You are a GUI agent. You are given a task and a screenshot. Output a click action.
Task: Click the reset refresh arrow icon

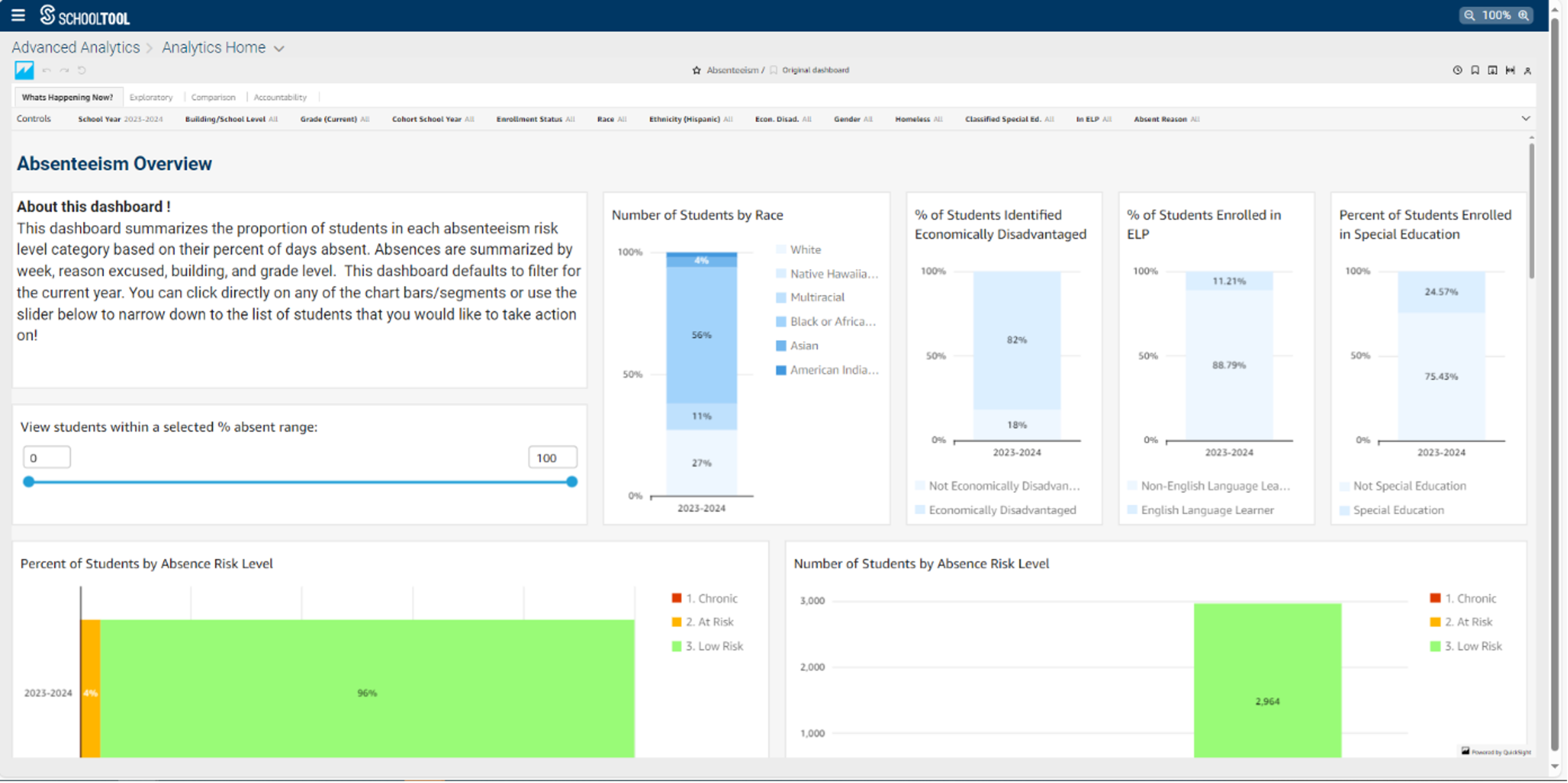[81, 71]
